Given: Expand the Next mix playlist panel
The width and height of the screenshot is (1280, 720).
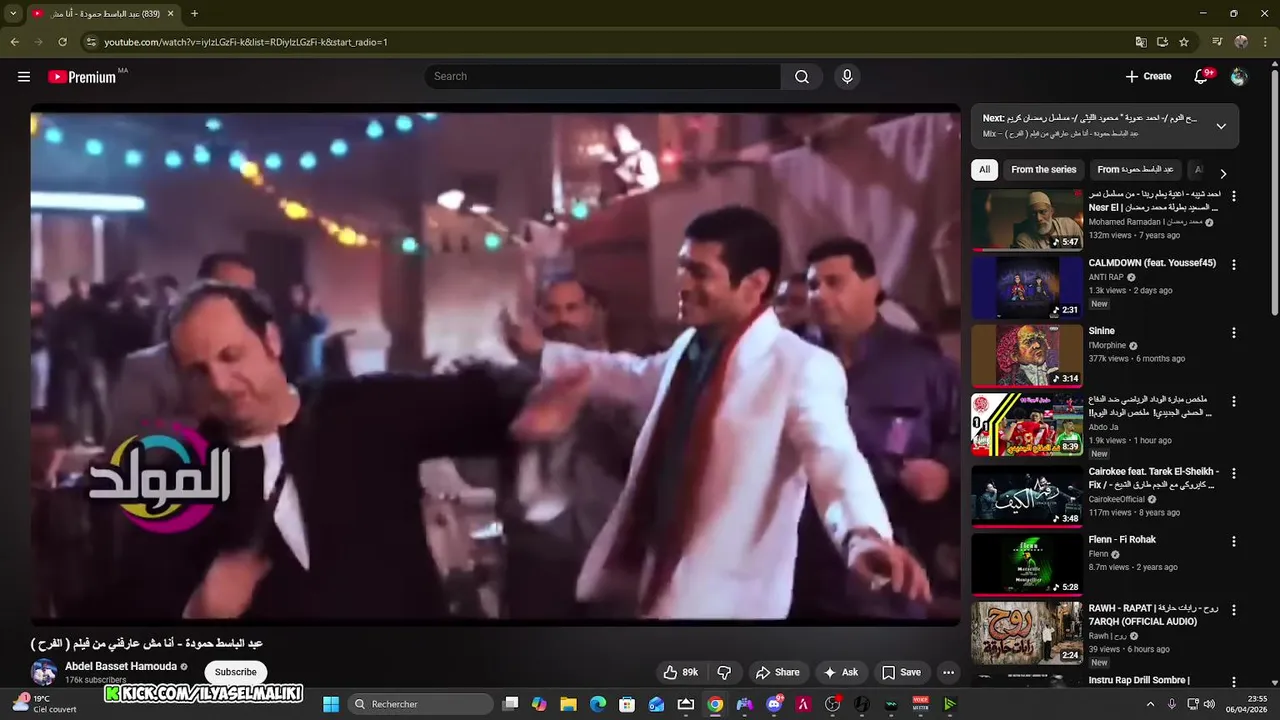Looking at the screenshot, I should tap(1221, 126).
